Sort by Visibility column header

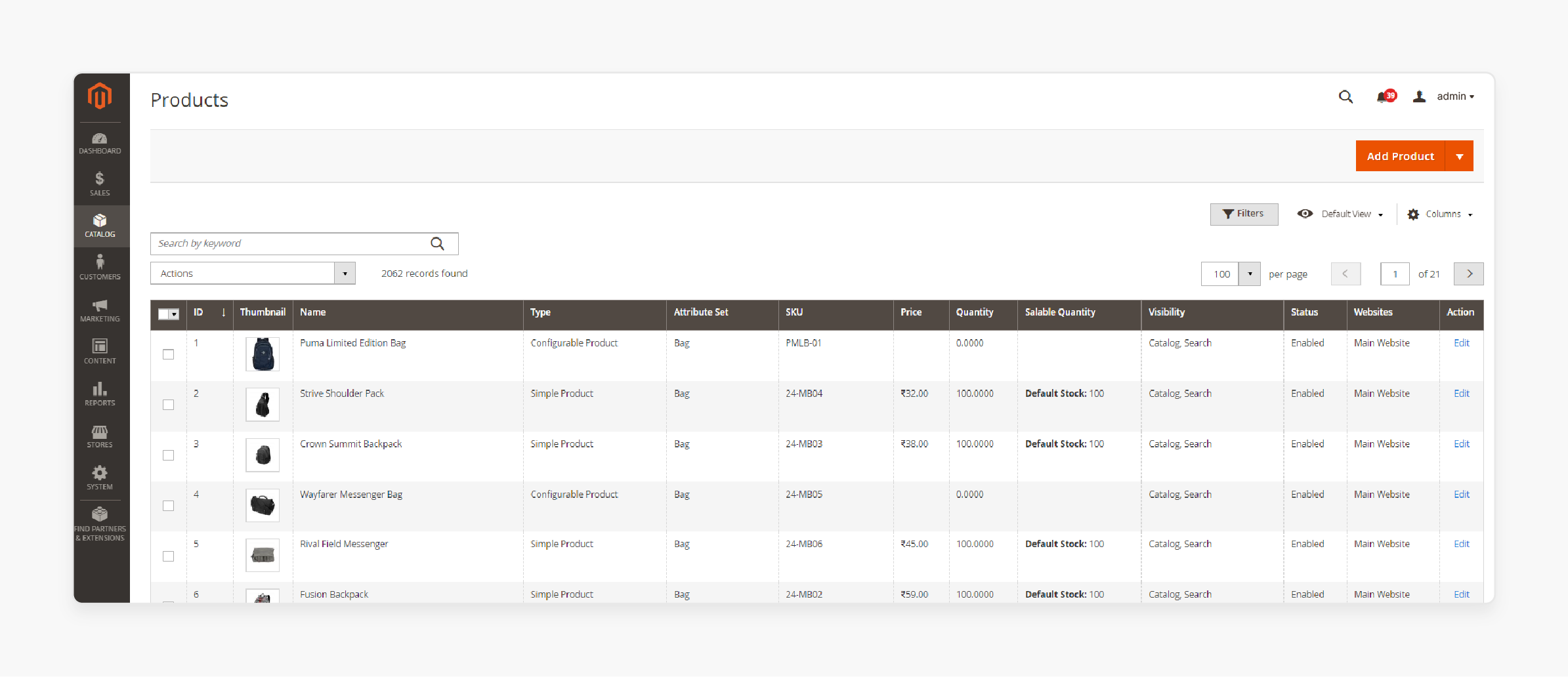[1166, 312]
